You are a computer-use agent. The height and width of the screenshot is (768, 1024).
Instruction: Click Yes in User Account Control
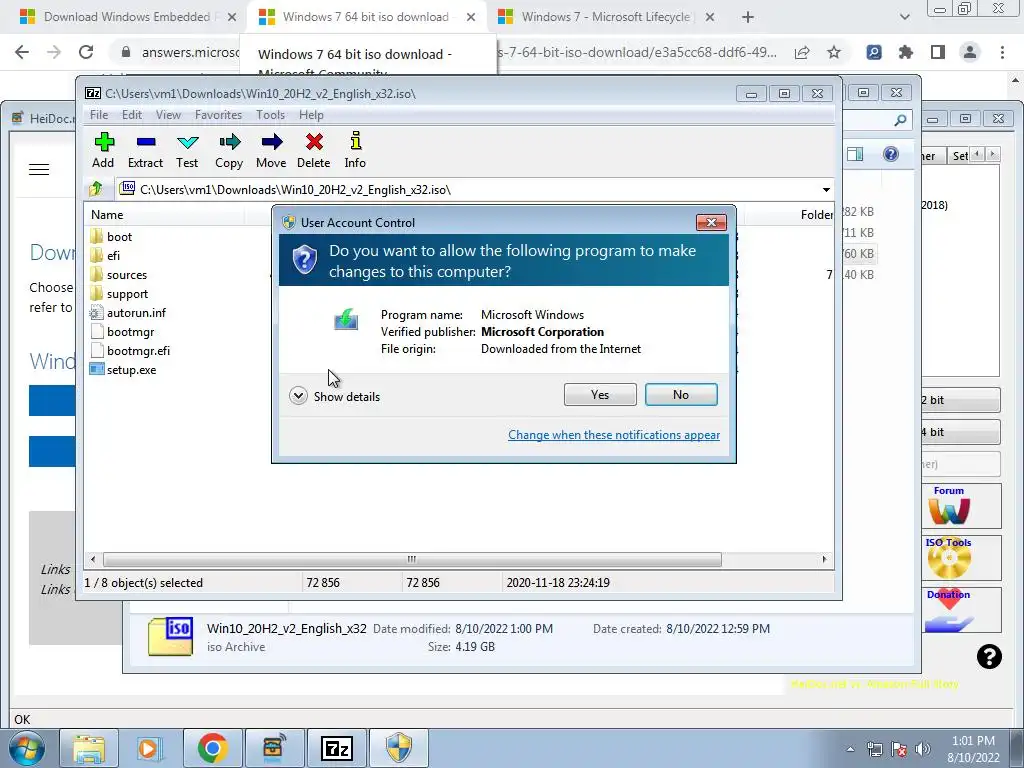pos(600,394)
